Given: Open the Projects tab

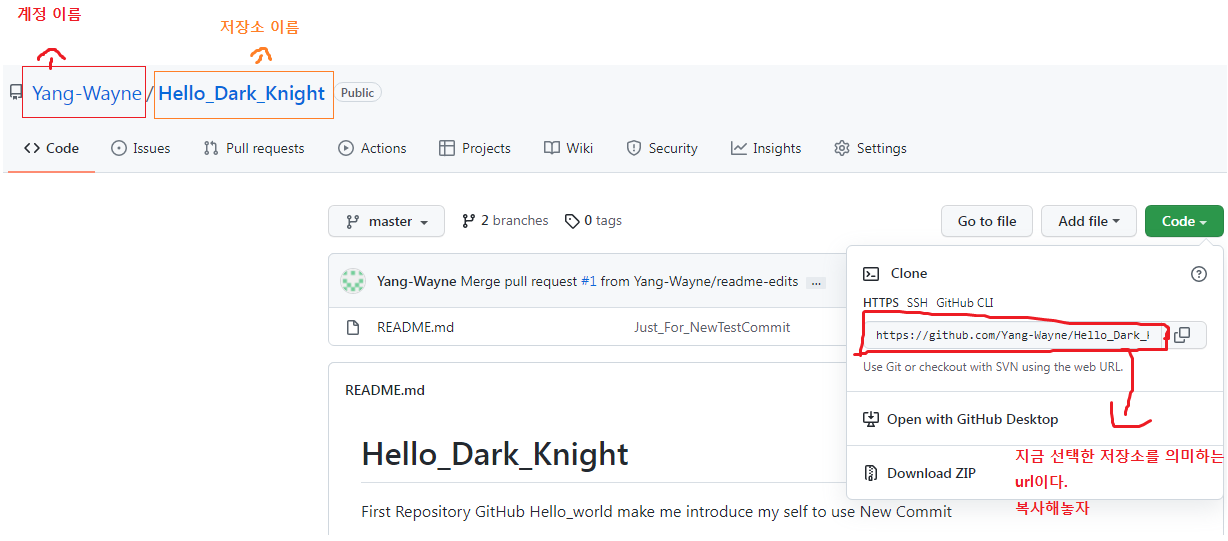Looking at the screenshot, I should tap(475, 148).
